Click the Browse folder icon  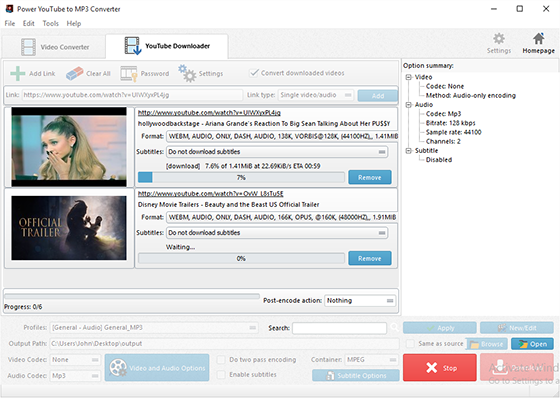pyautogui.click(x=474, y=344)
